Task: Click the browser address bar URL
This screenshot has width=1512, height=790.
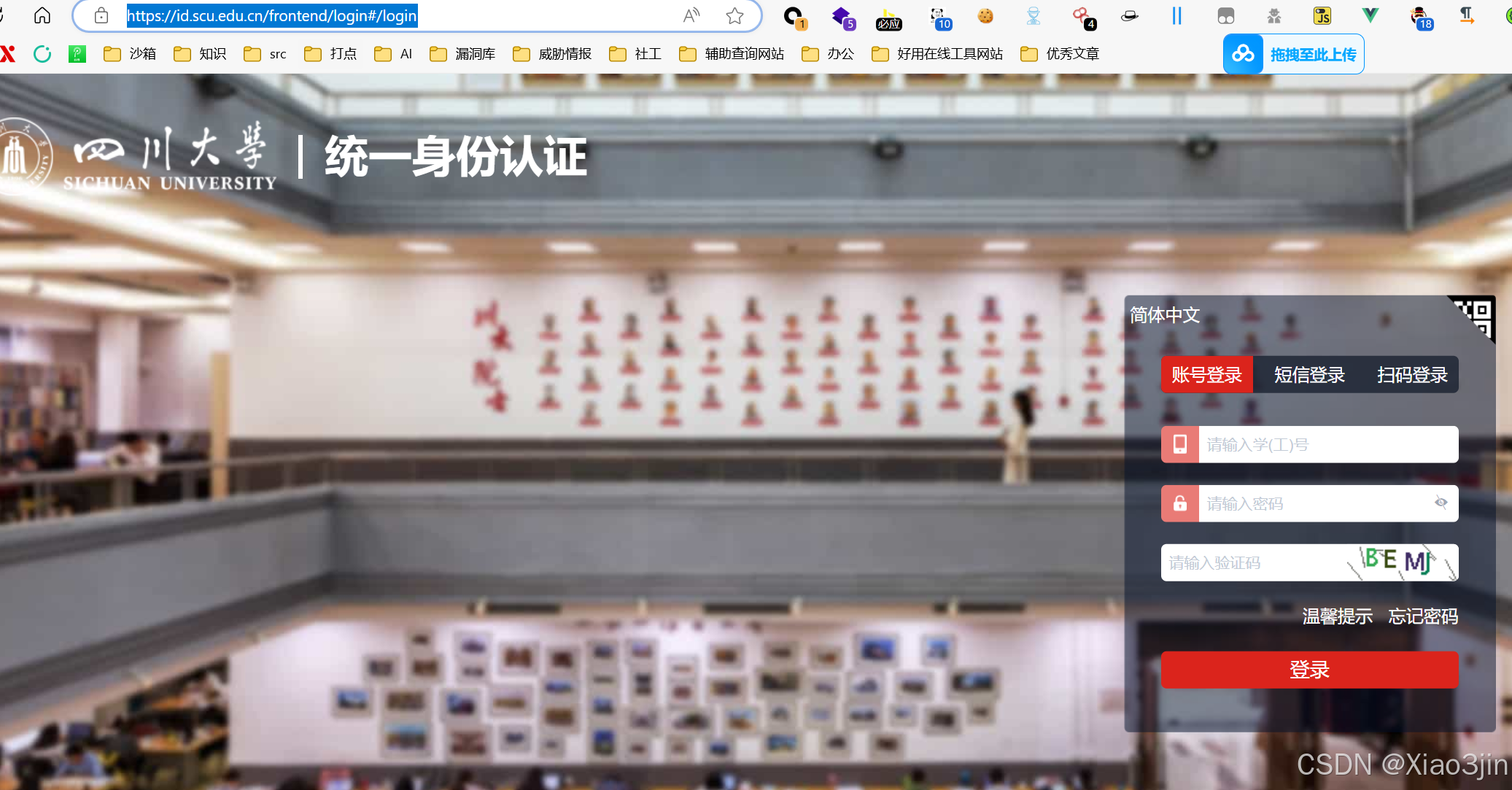Action: pos(272,15)
